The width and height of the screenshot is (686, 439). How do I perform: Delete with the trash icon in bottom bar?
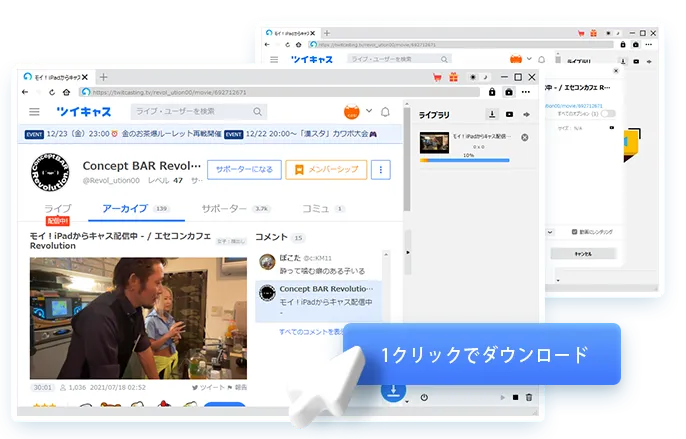529,397
